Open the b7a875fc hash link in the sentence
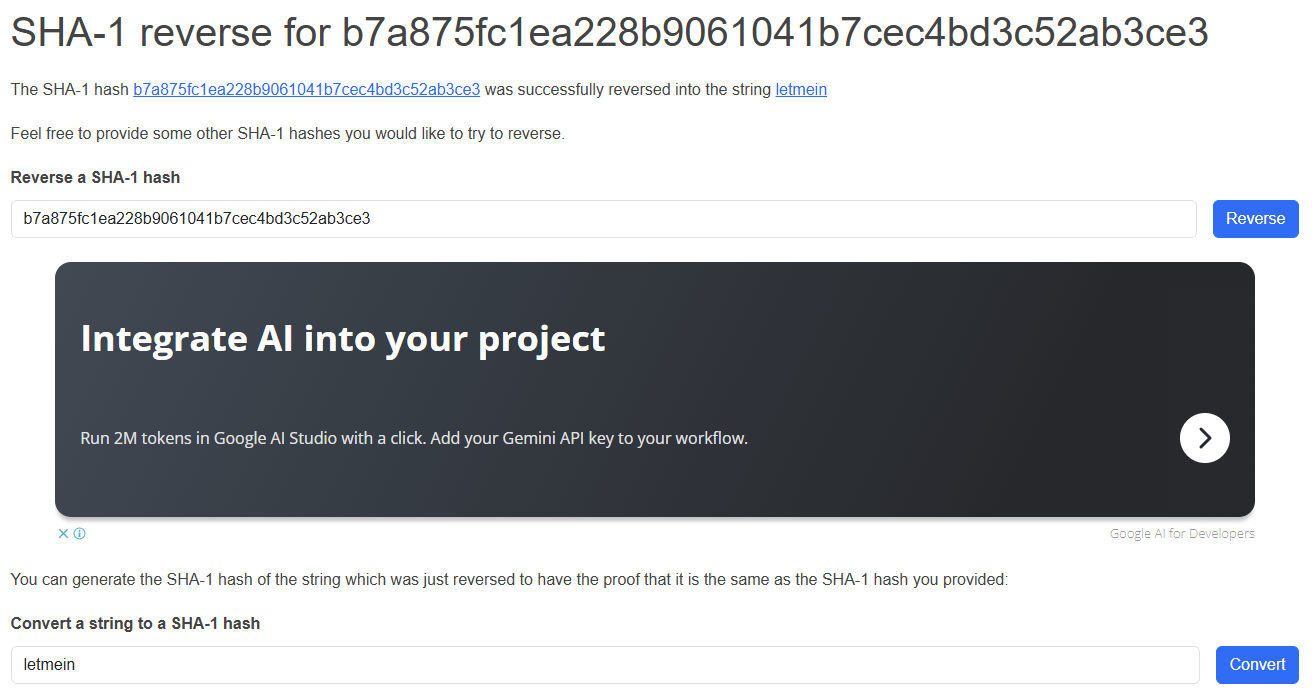The image size is (1312, 697). 306,89
